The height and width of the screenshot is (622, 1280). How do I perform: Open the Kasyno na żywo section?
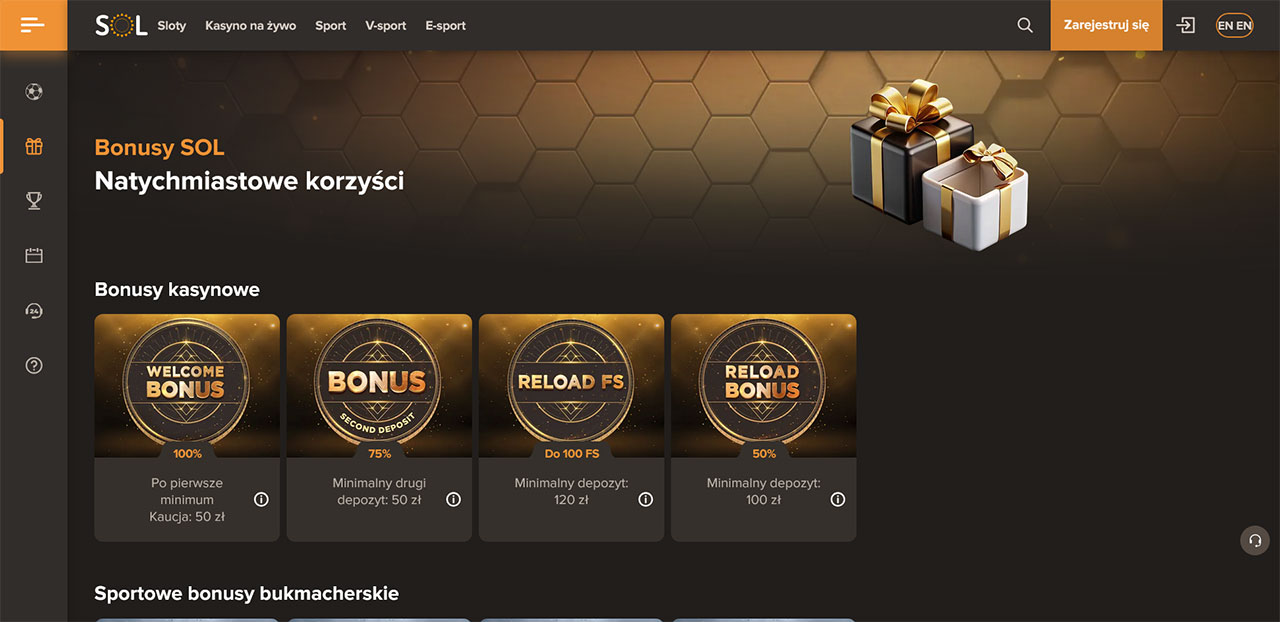tap(251, 26)
